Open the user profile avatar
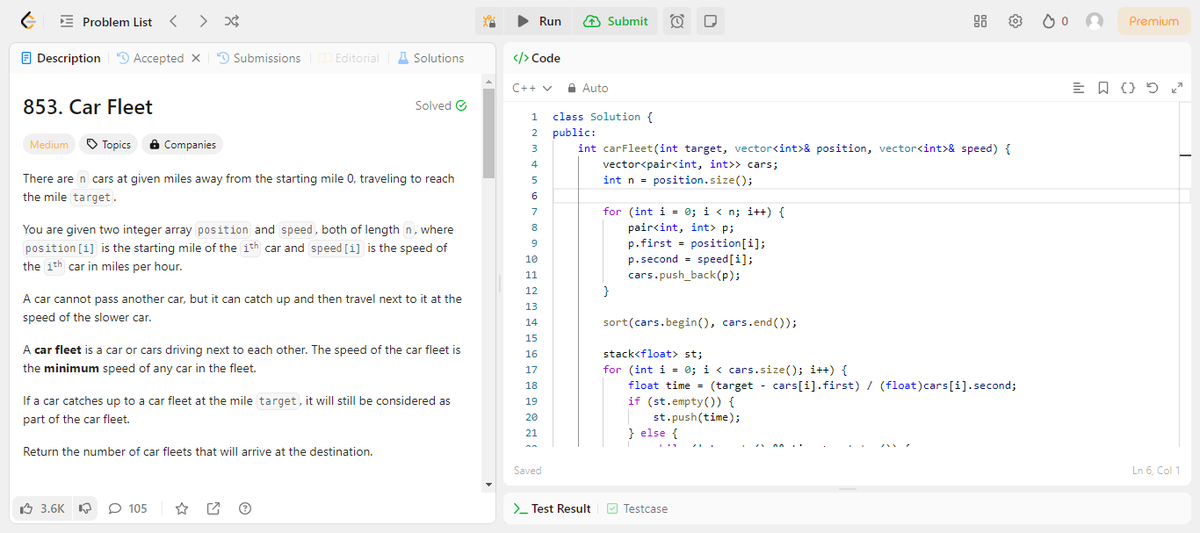The height and width of the screenshot is (533, 1200). pyautogui.click(x=1095, y=21)
